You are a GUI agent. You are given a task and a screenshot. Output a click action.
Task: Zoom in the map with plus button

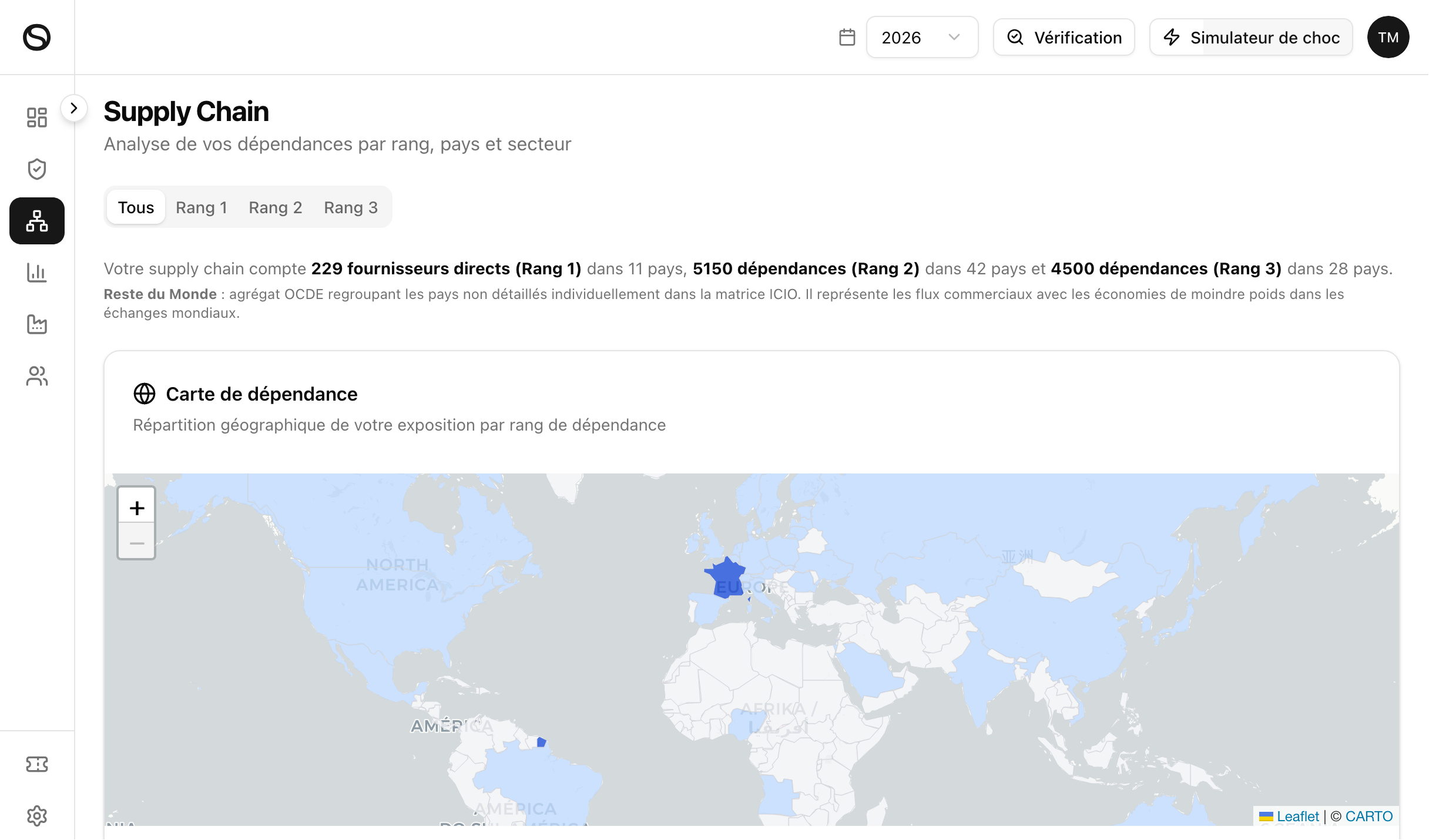[x=136, y=508]
